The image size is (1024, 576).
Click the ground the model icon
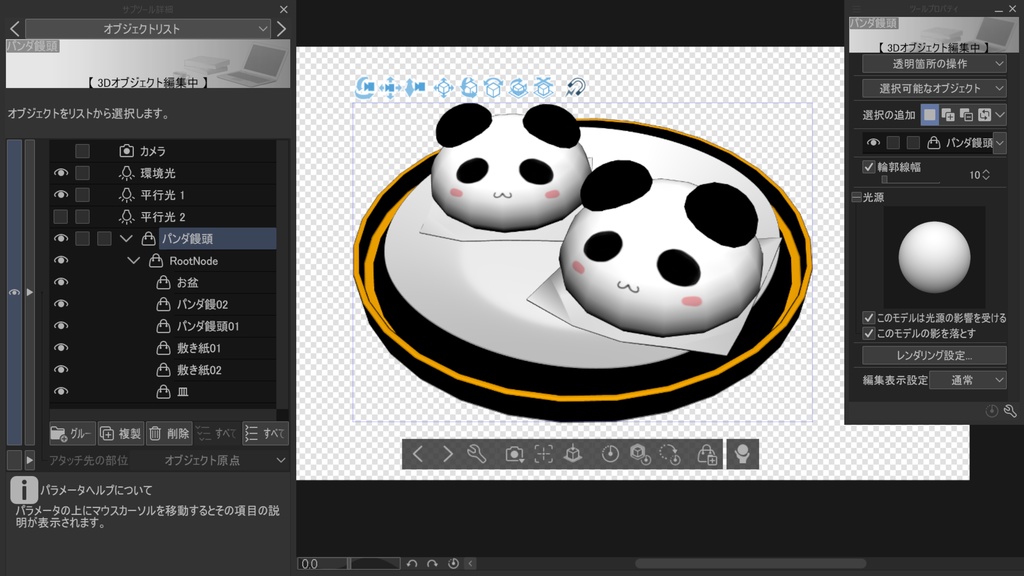[x=573, y=454]
